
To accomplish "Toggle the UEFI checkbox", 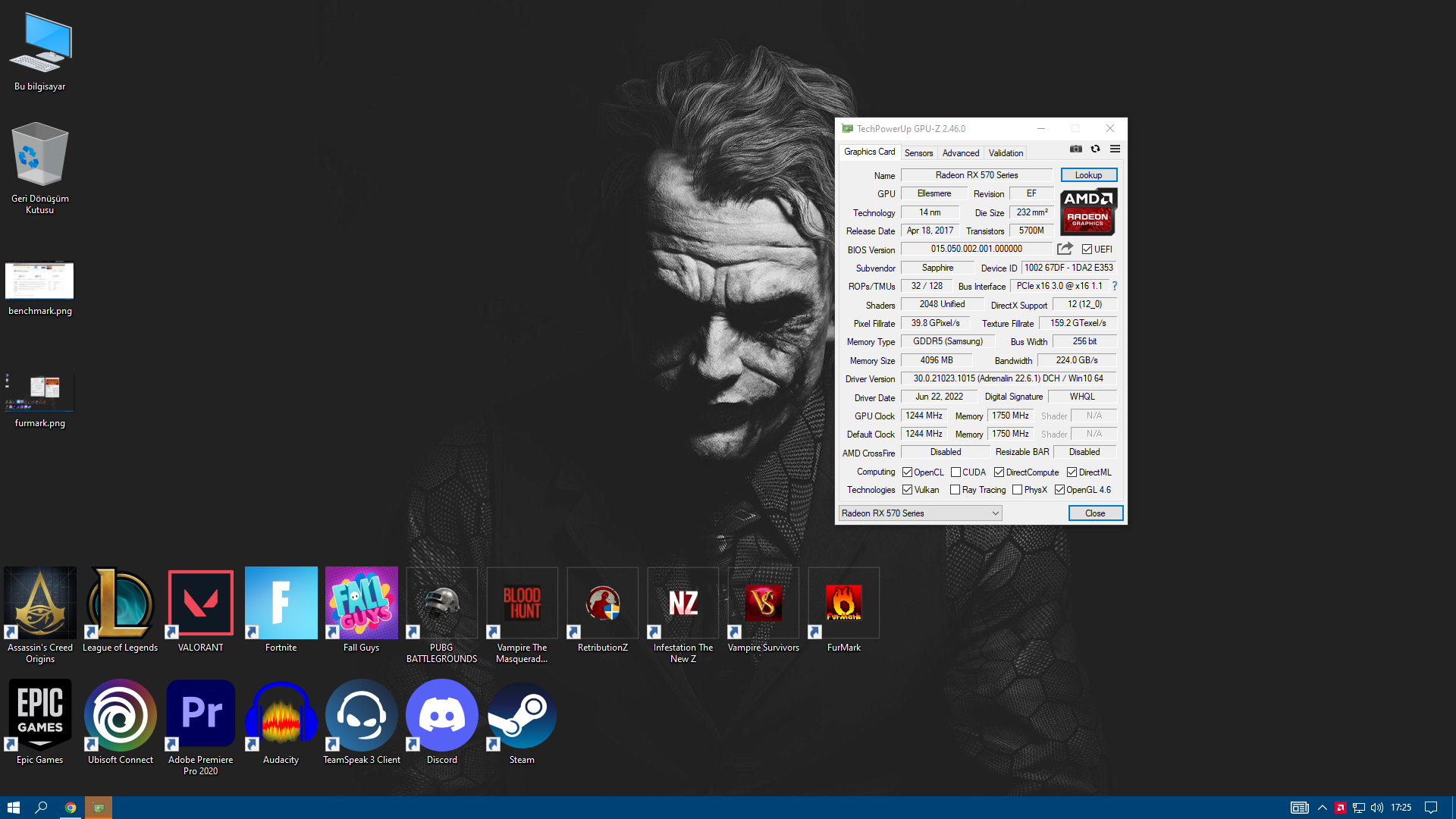I will coord(1087,249).
